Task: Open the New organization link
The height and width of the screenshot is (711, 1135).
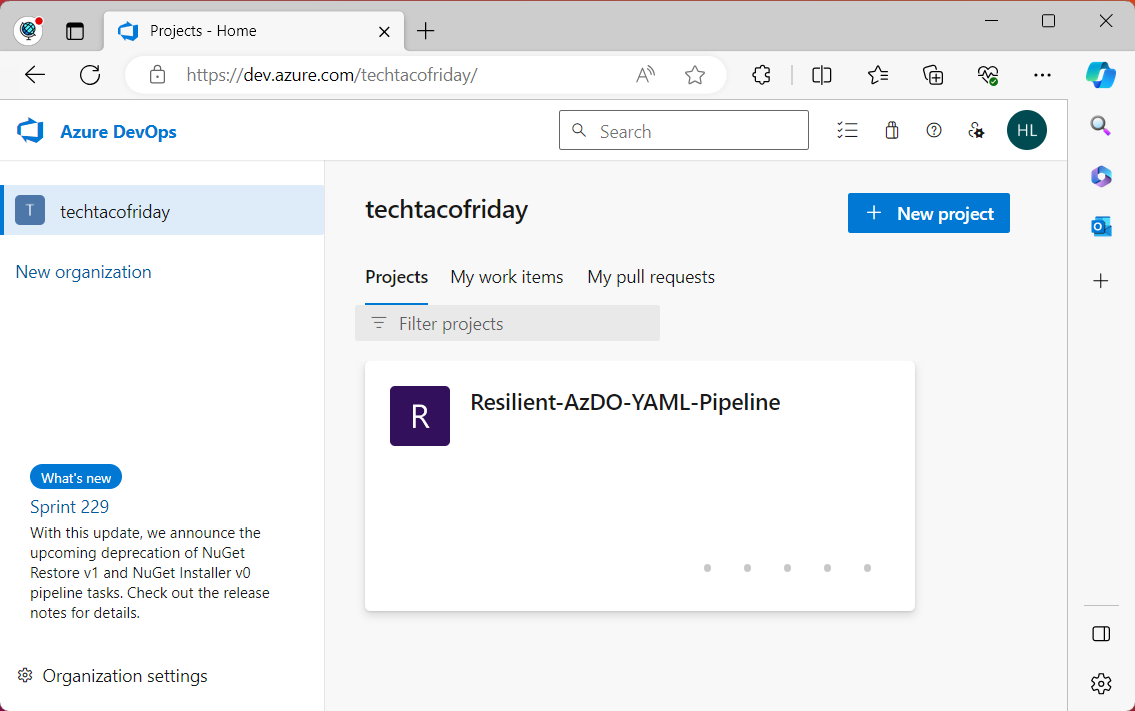Action: (x=83, y=272)
